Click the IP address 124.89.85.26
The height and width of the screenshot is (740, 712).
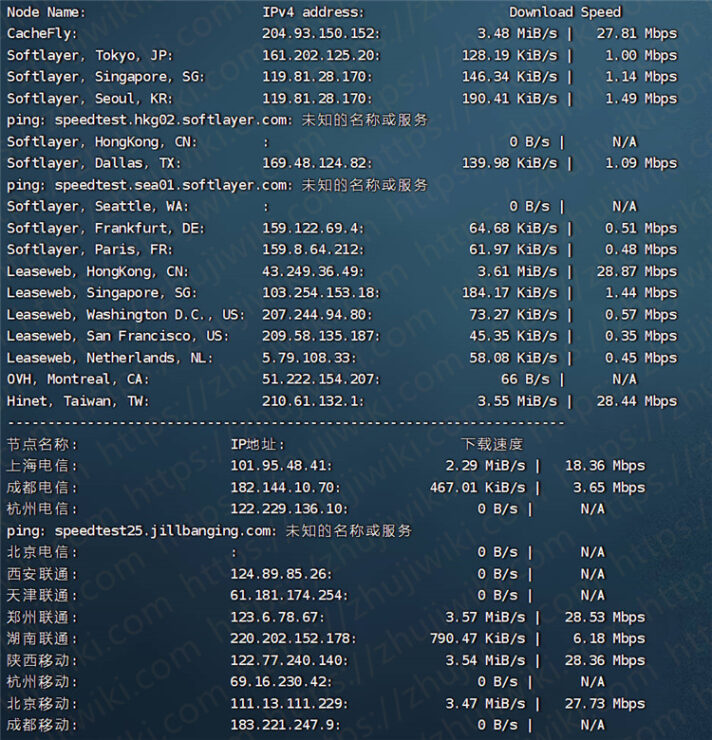point(281,574)
